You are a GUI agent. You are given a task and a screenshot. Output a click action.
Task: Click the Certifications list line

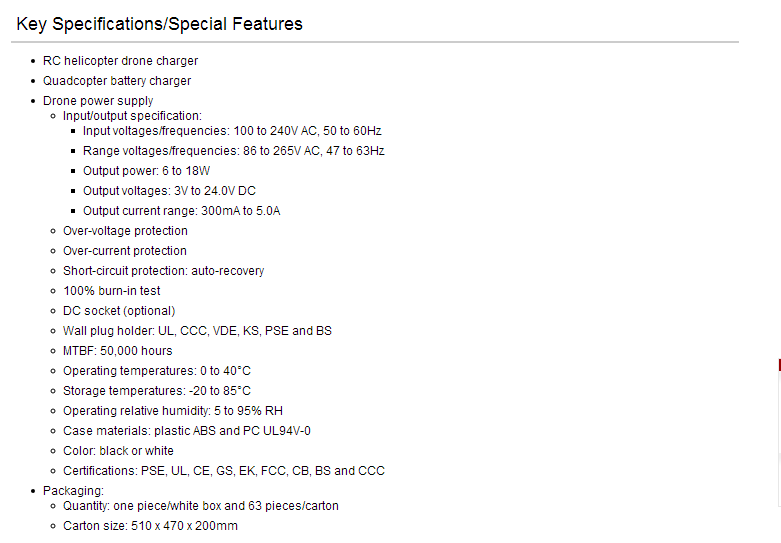(224, 471)
